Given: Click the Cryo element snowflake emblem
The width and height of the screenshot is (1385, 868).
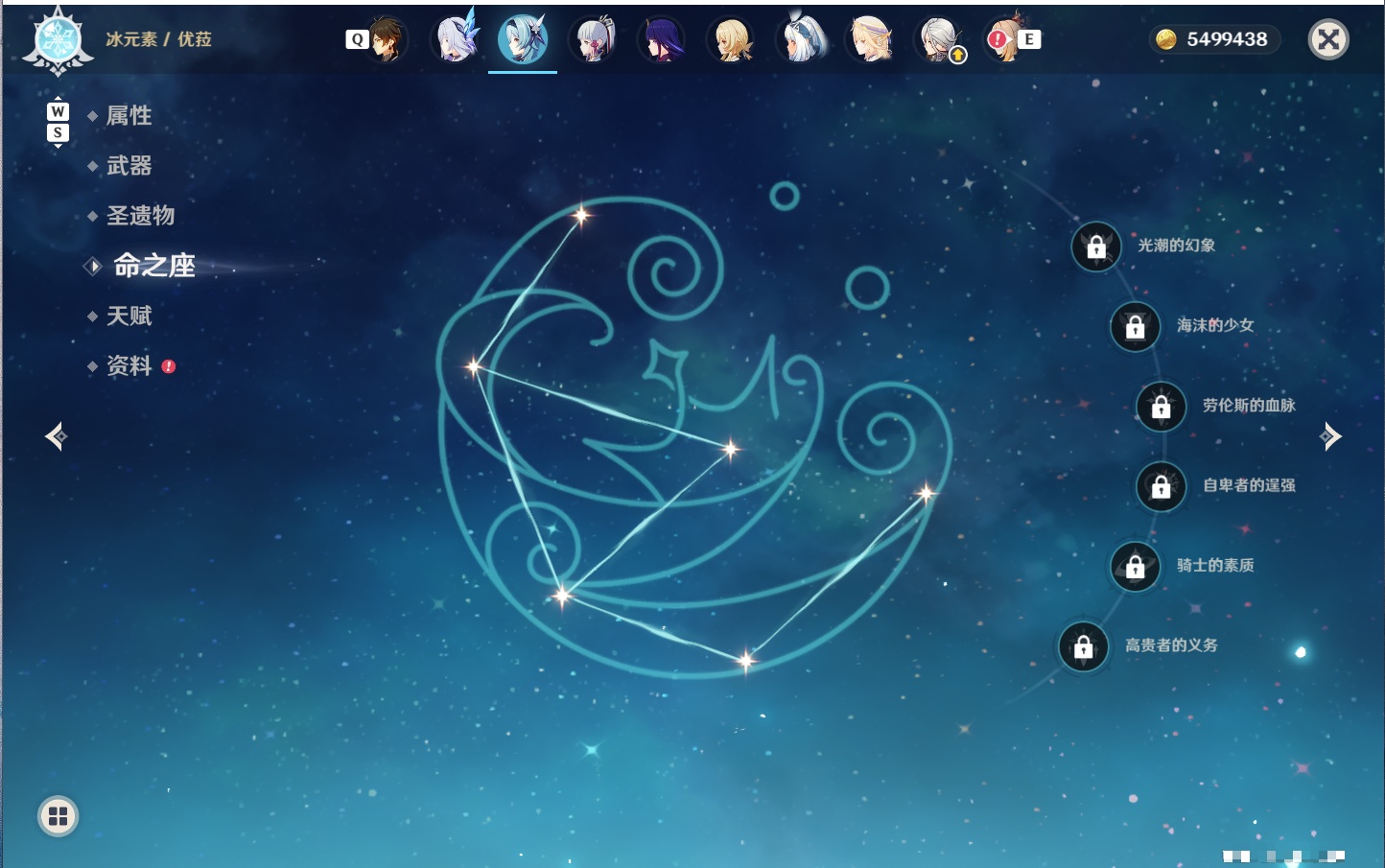Looking at the screenshot, I should 59,41.
